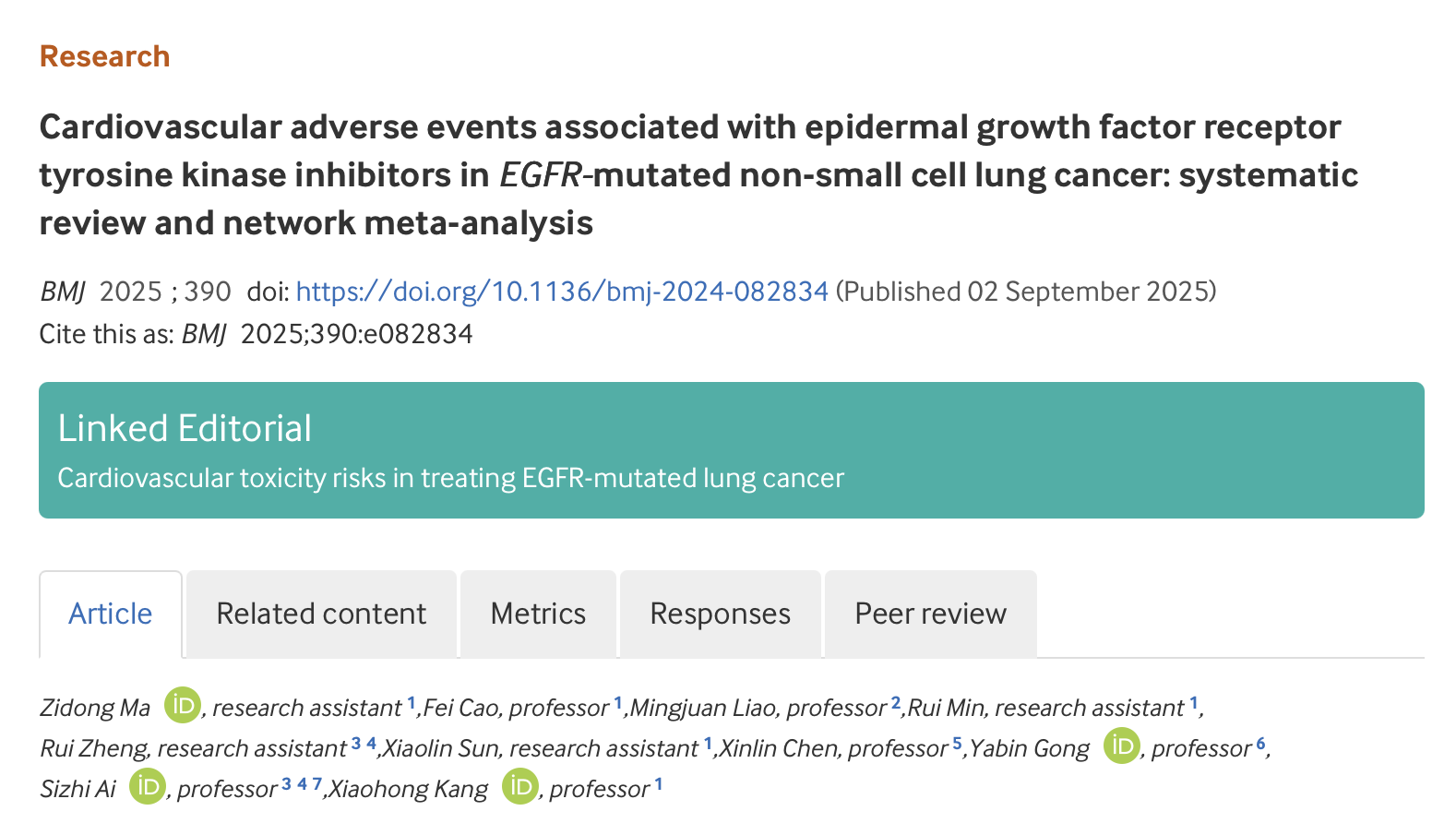Click affiliation 6 after Yabin Gong
This screenshot has height=823, width=1456.
click(1260, 743)
